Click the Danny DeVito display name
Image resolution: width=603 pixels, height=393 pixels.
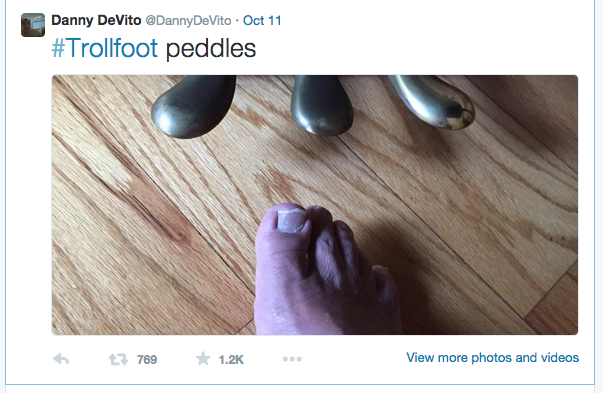tap(96, 20)
